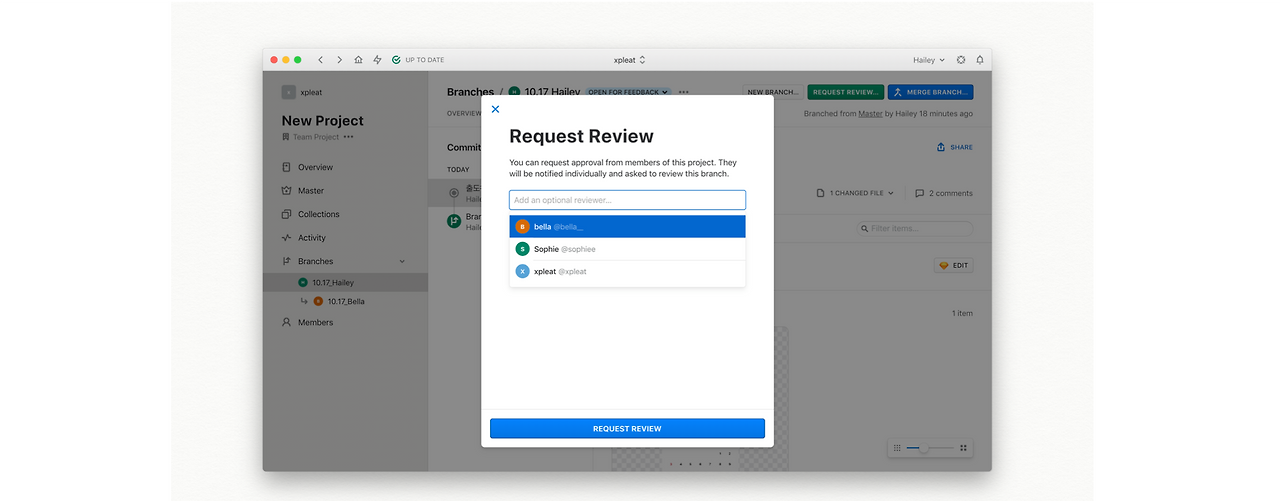Switch to small grid view icon
Viewport: 1280px width, 501px height.
897,449
